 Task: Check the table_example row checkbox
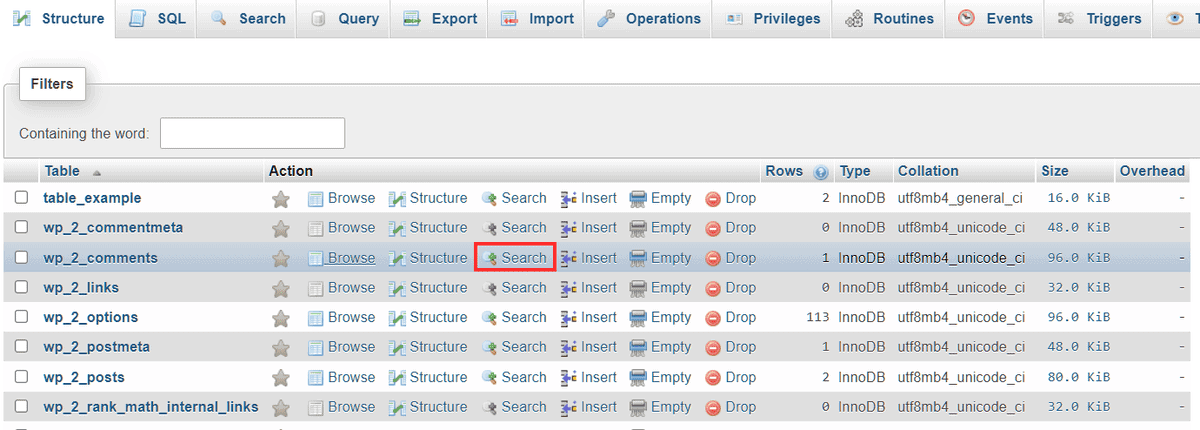click(x=21, y=198)
